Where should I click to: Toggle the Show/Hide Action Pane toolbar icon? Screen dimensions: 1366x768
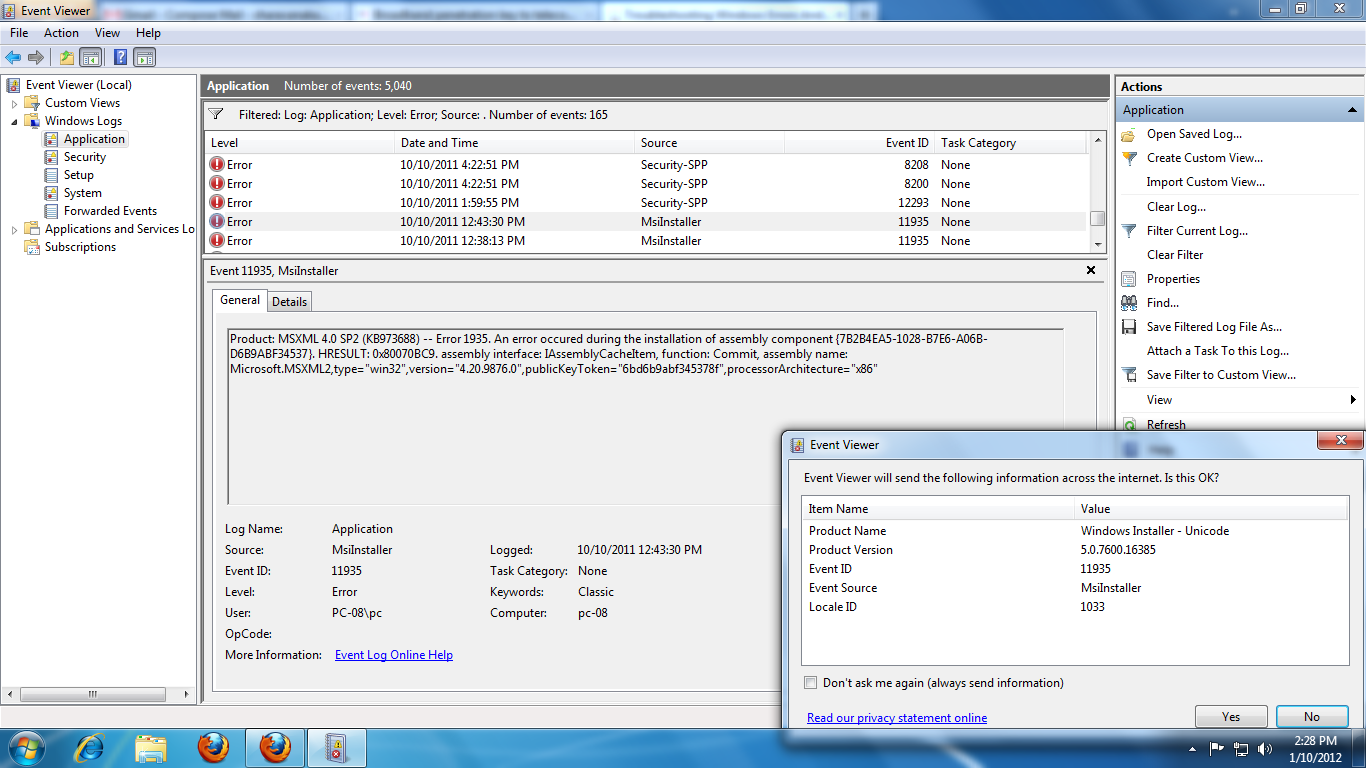point(145,57)
